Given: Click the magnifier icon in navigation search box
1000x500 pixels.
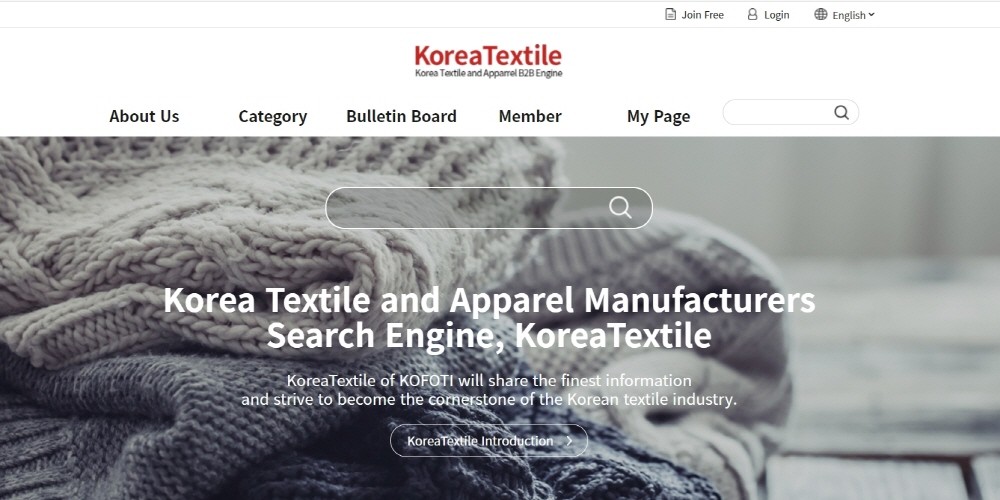Looking at the screenshot, I should [x=841, y=112].
